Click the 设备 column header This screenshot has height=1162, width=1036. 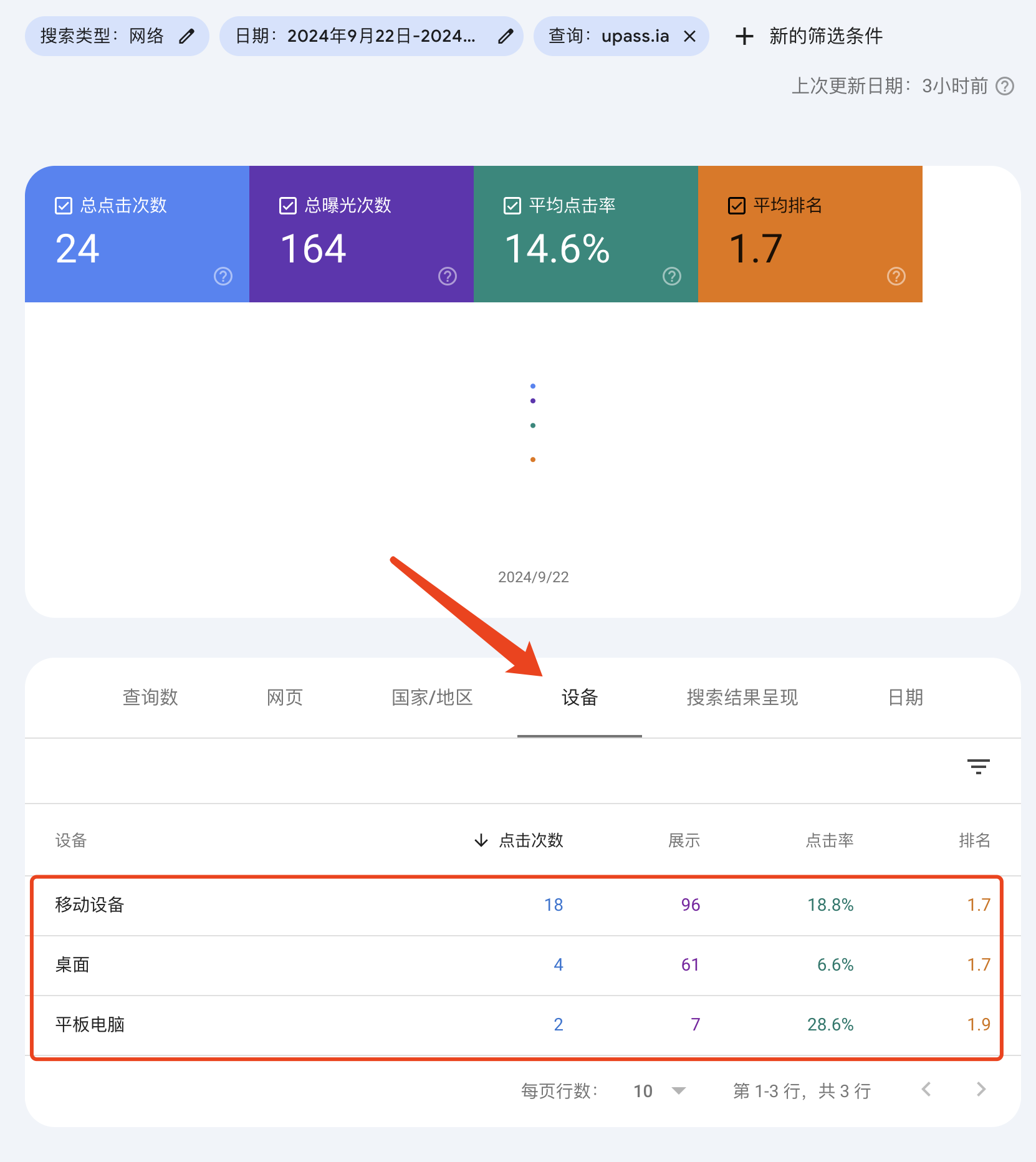71,840
